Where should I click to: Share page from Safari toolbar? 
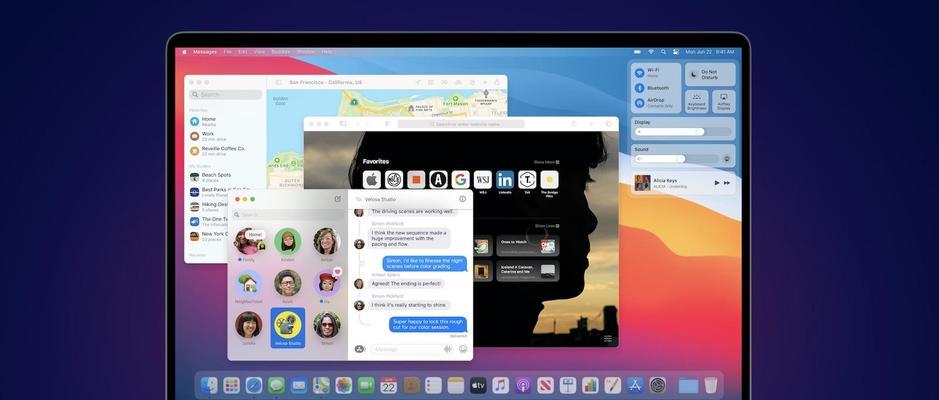coord(574,124)
